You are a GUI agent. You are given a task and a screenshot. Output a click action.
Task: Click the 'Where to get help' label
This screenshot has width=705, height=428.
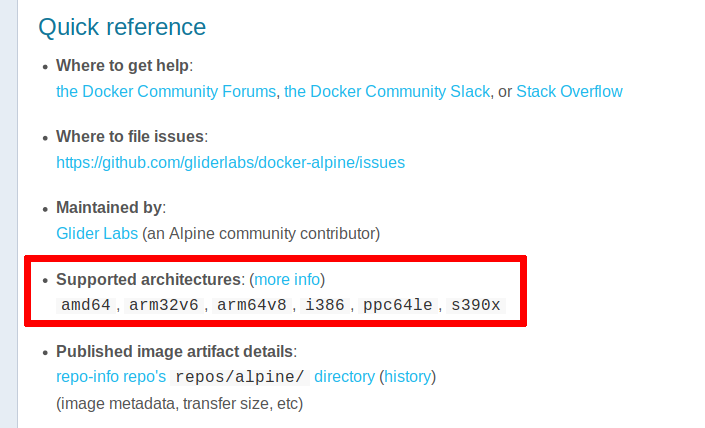tap(122, 66)
